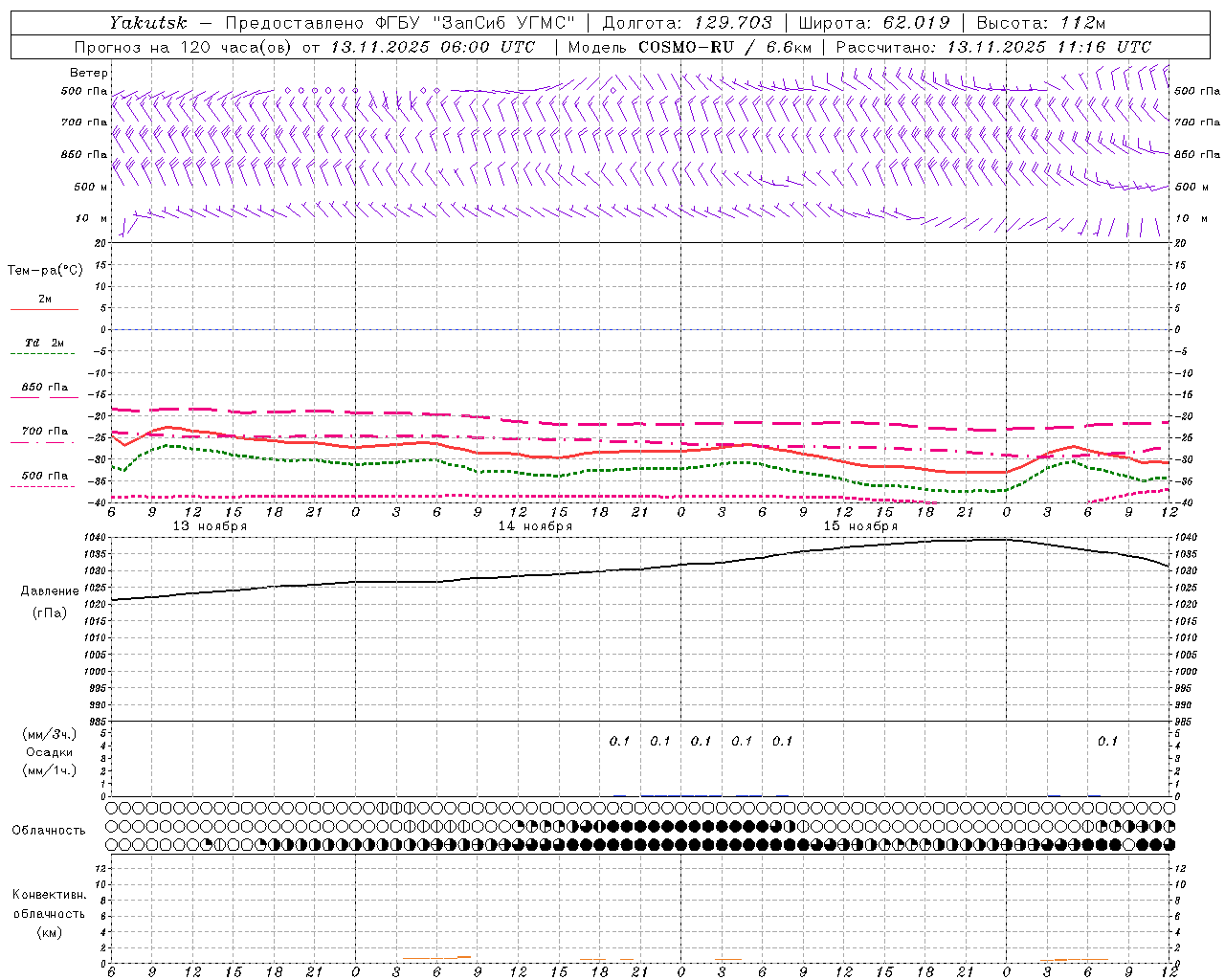Click the "Осадки" precipitation label

49,752
